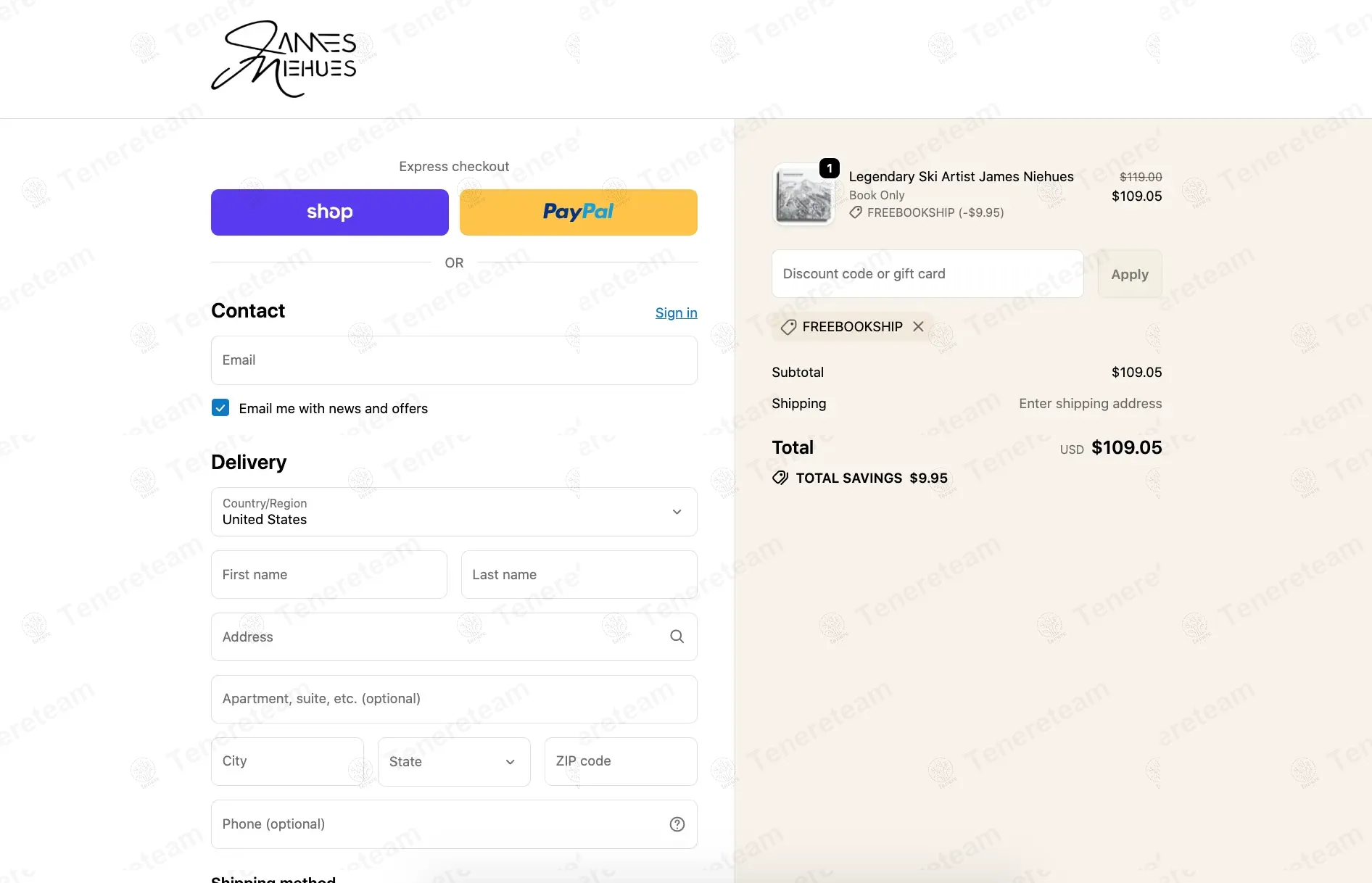Viewport: 1372px width, 883px height.
Task: Click into the Phone (optional) field
Action: click(x=454, y=824)
